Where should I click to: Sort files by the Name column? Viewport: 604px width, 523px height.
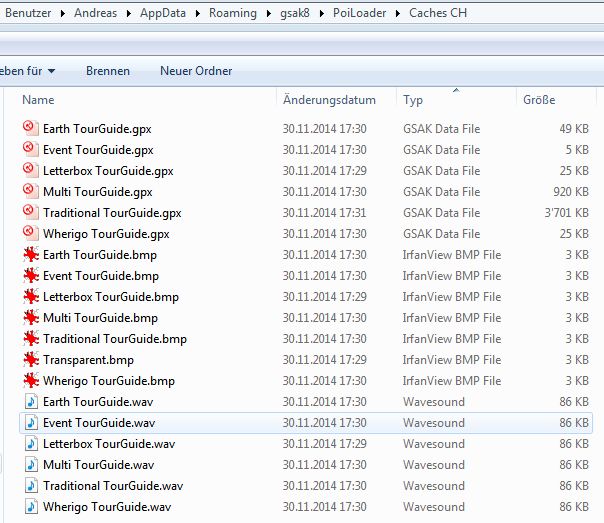[x=38, y=100]
